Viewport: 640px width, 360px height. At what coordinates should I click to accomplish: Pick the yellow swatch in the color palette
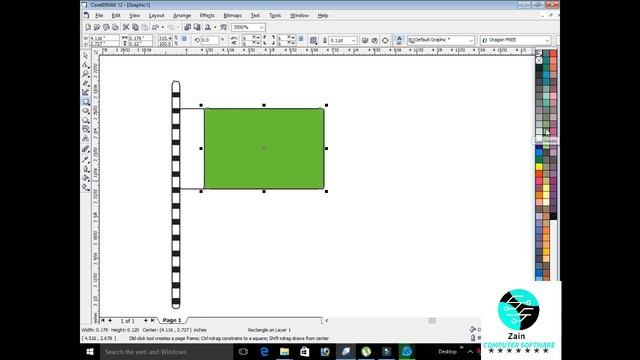tap(539, 167)
